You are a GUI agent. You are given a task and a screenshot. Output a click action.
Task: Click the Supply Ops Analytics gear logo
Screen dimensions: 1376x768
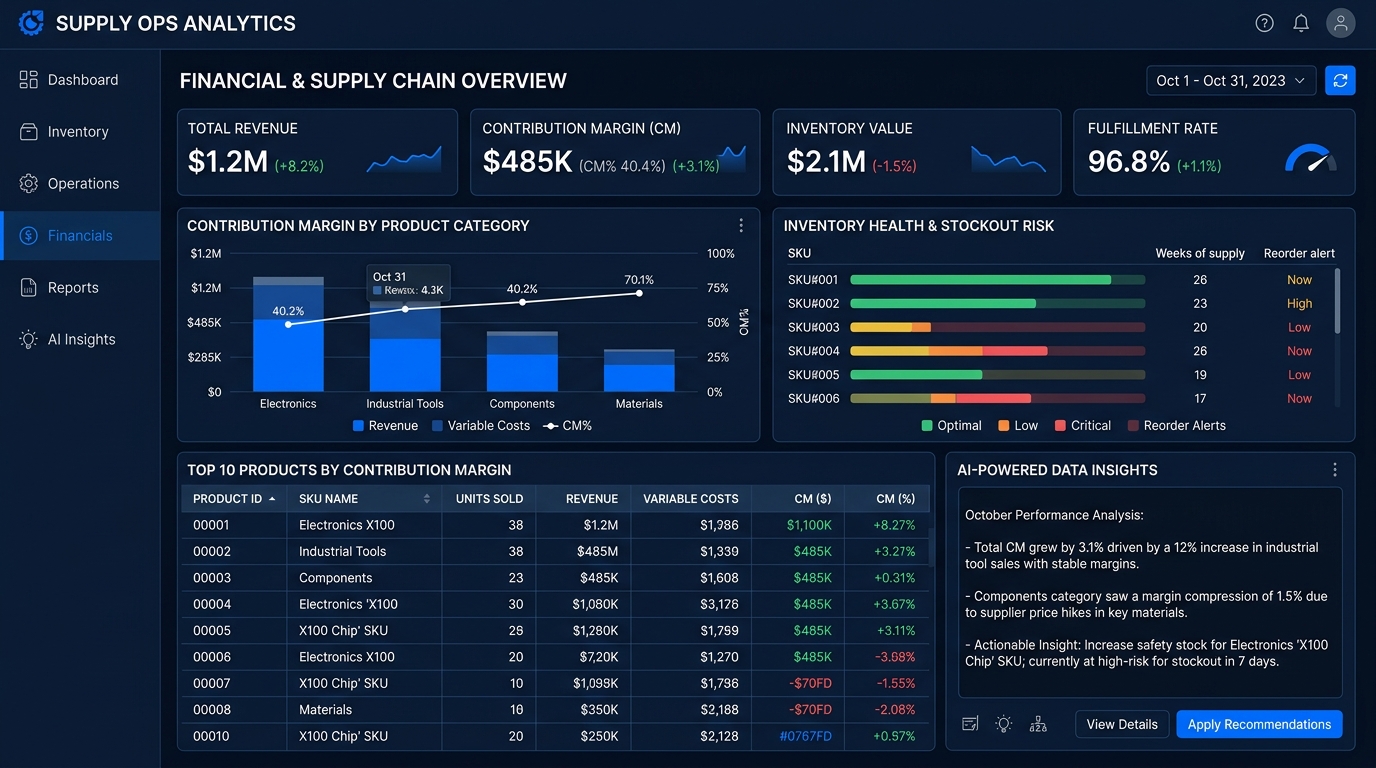tap(31, 23)
